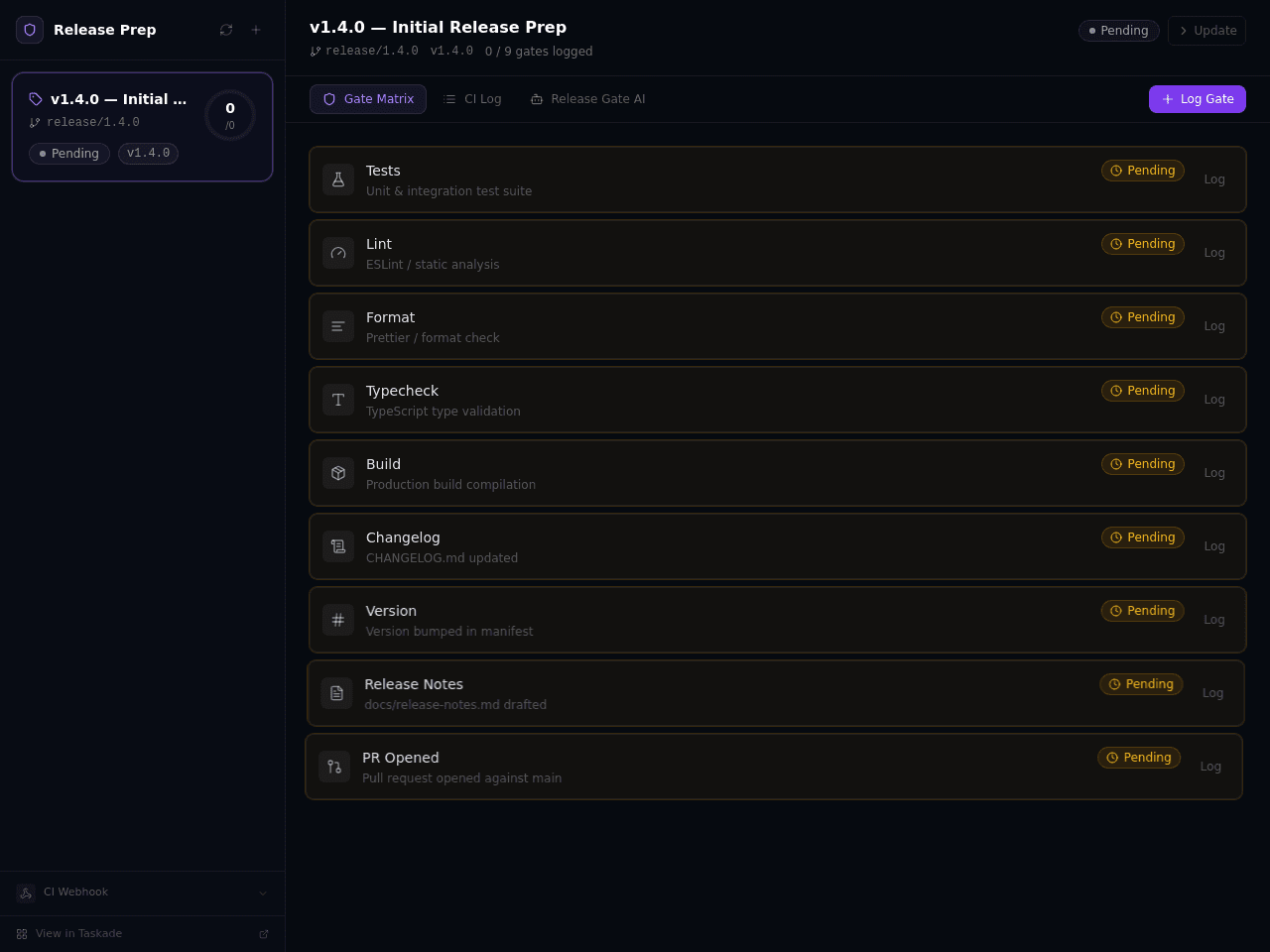The width and height of the screenshot is (1270, 952).
Task: Click the "Production build compilation" description
Action: [450, 485]
